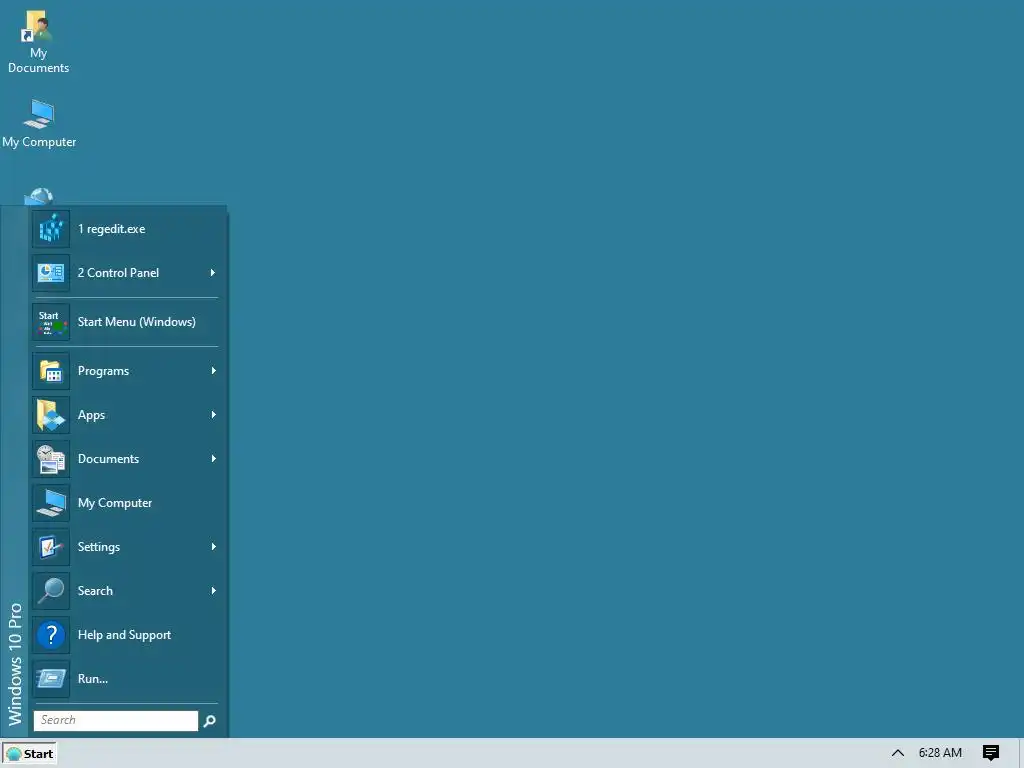
Task: Expand Control Panel submenu arrow
Action: coord(213,272)
